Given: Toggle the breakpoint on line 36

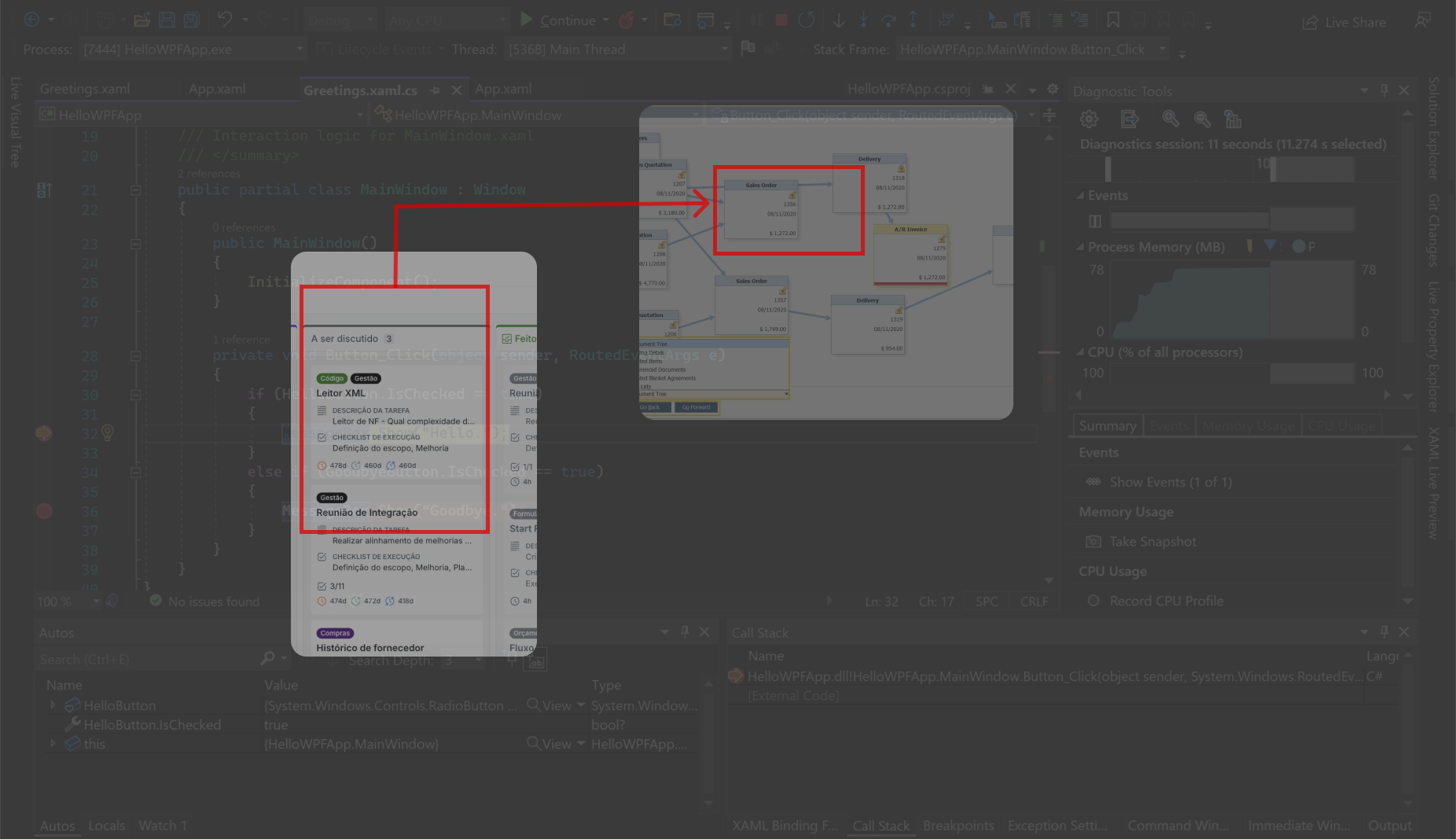Looking at the screenshot, I should (44, 511).
